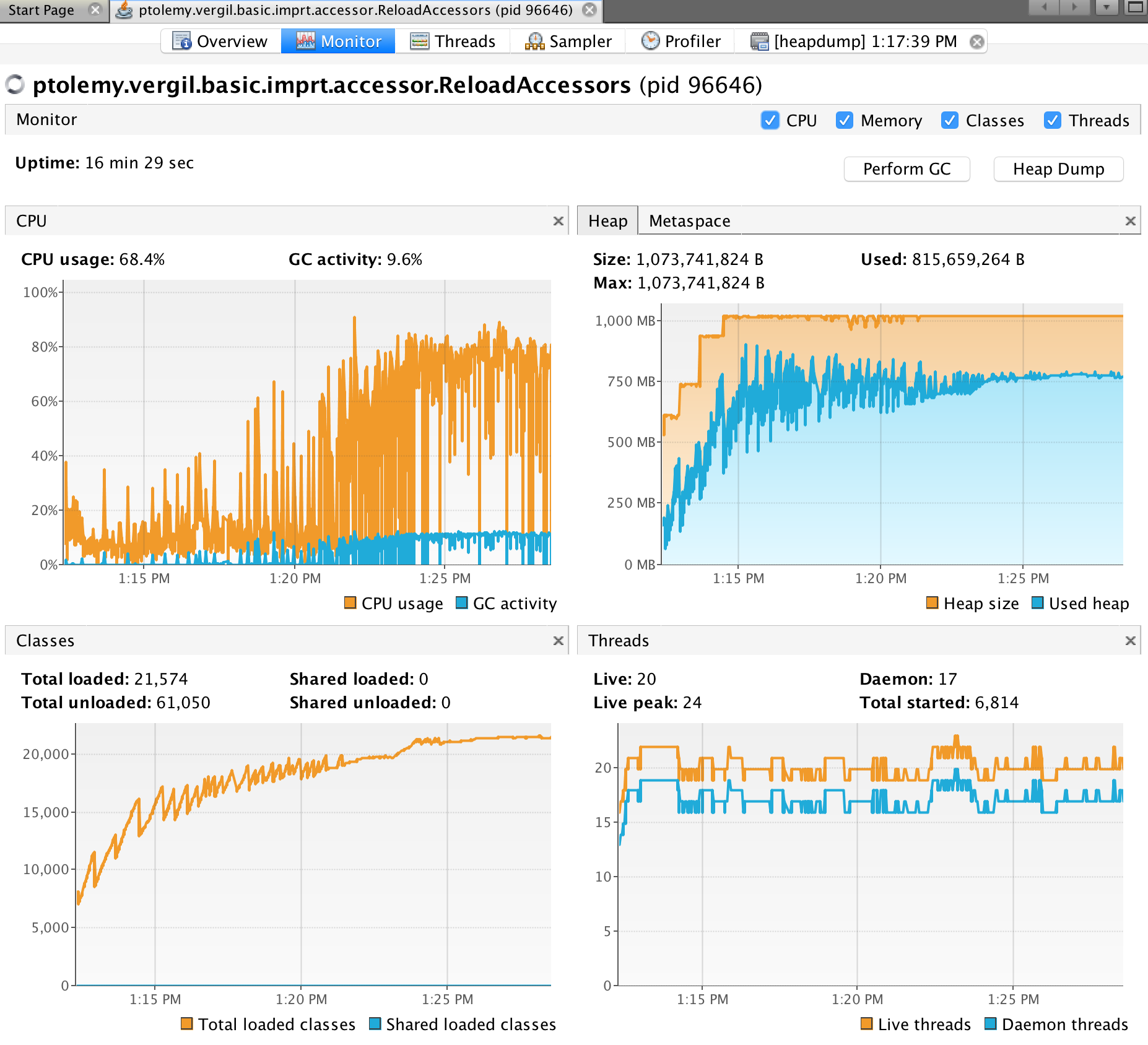
Task: Uncheck the CPU checkbox
Action: (770, 120)
